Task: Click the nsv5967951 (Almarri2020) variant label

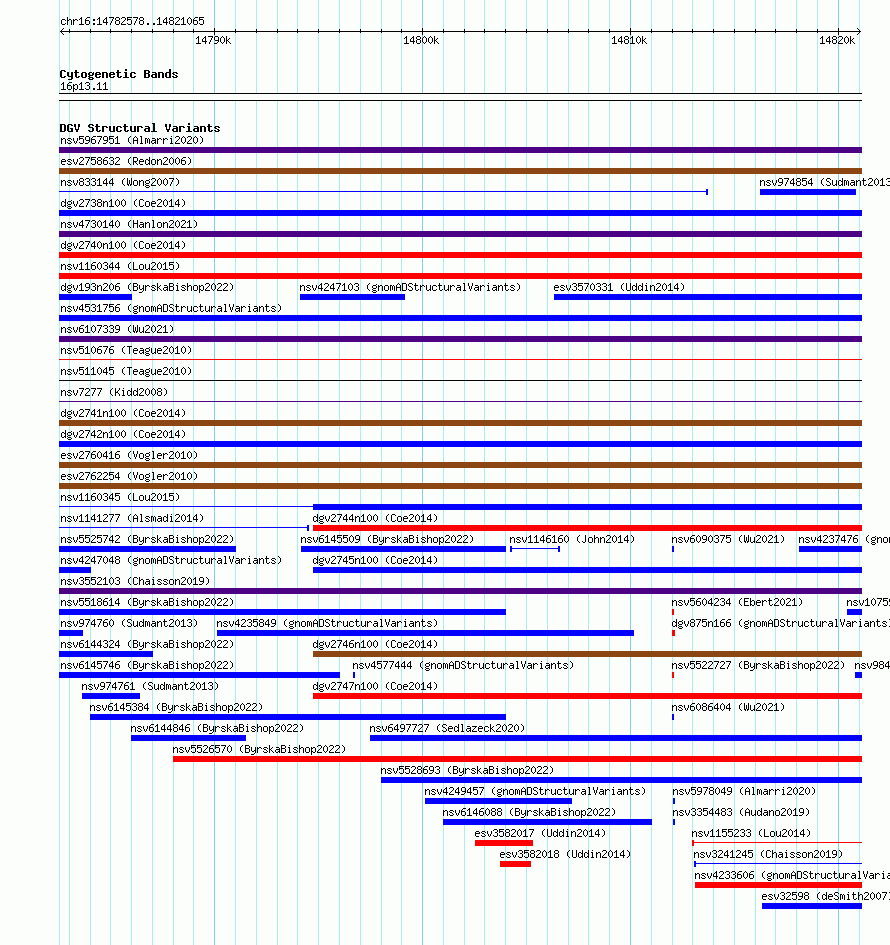Action: pyautogui.click(x=132, y=140)
